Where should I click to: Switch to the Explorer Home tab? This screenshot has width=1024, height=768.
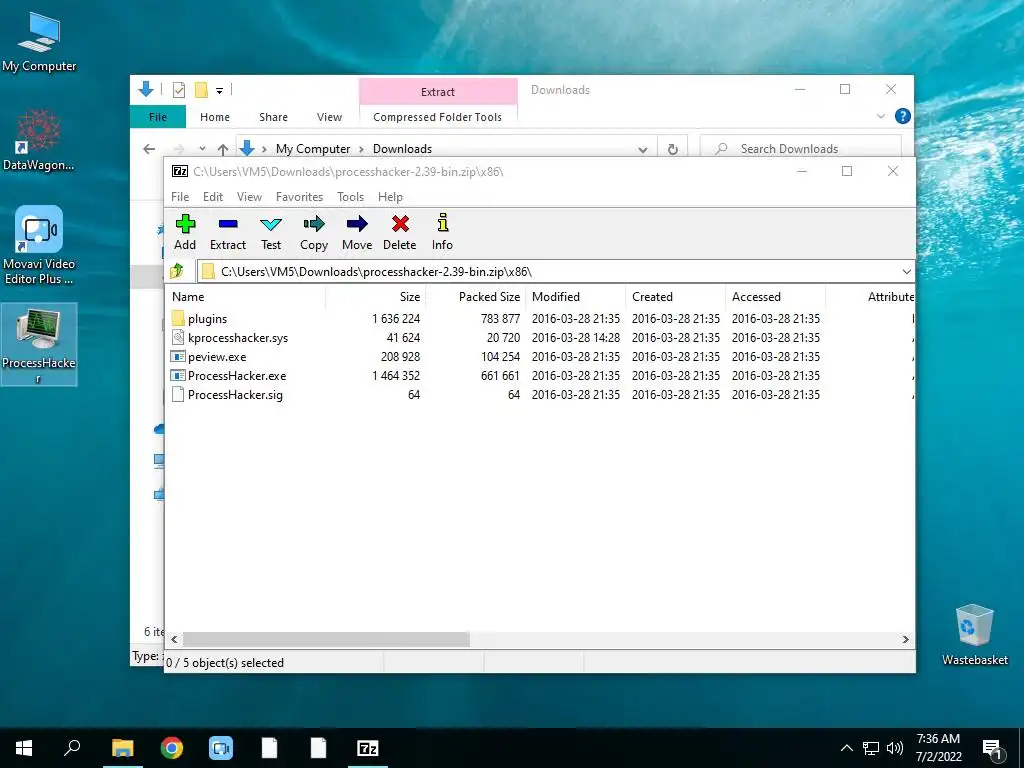pos(215,117)
